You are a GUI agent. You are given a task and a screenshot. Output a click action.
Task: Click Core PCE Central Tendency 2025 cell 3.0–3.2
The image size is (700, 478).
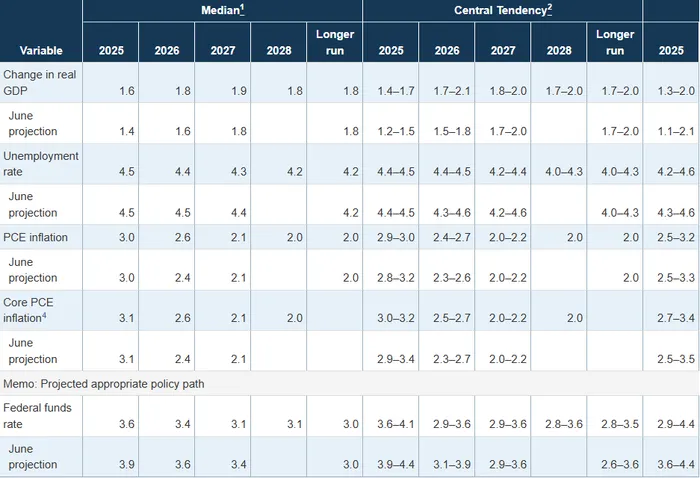pyautogui.click(x=391, y=319)
